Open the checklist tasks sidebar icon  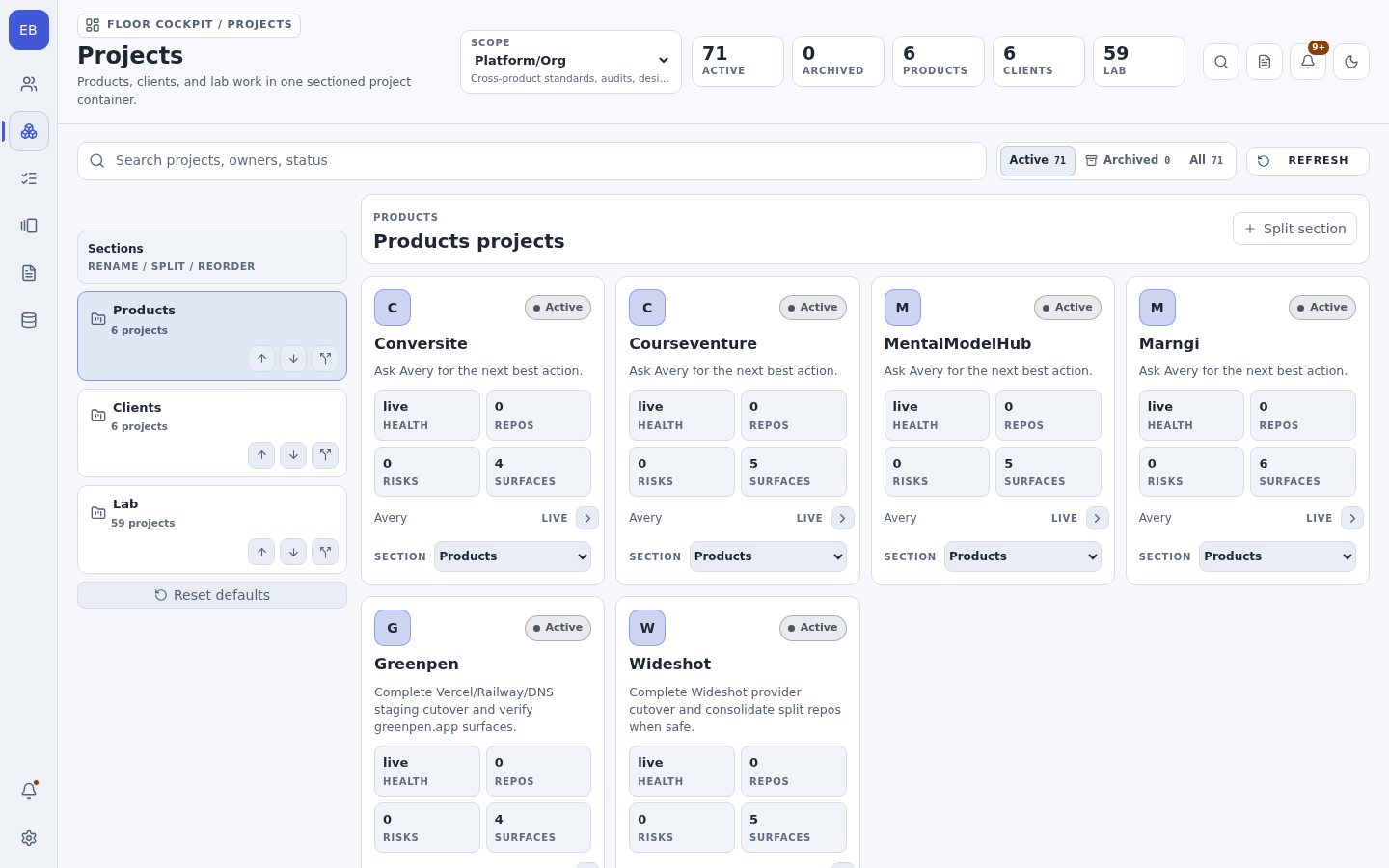click(29, 178)
